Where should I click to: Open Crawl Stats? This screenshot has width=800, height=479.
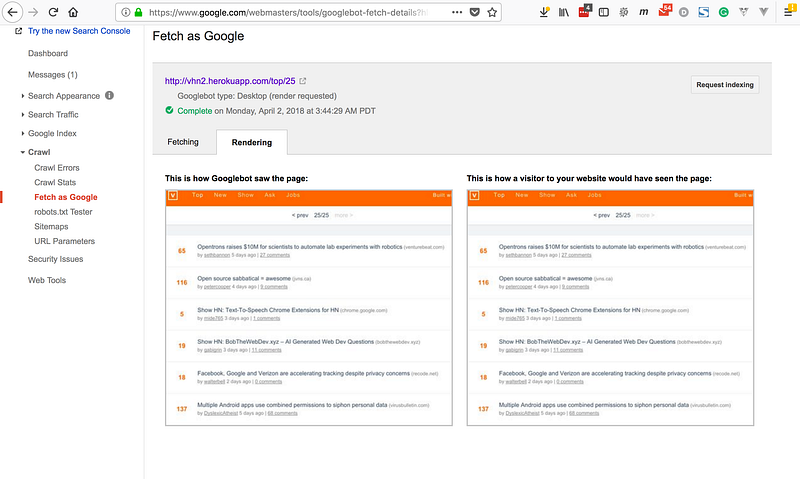click(55, 183)
